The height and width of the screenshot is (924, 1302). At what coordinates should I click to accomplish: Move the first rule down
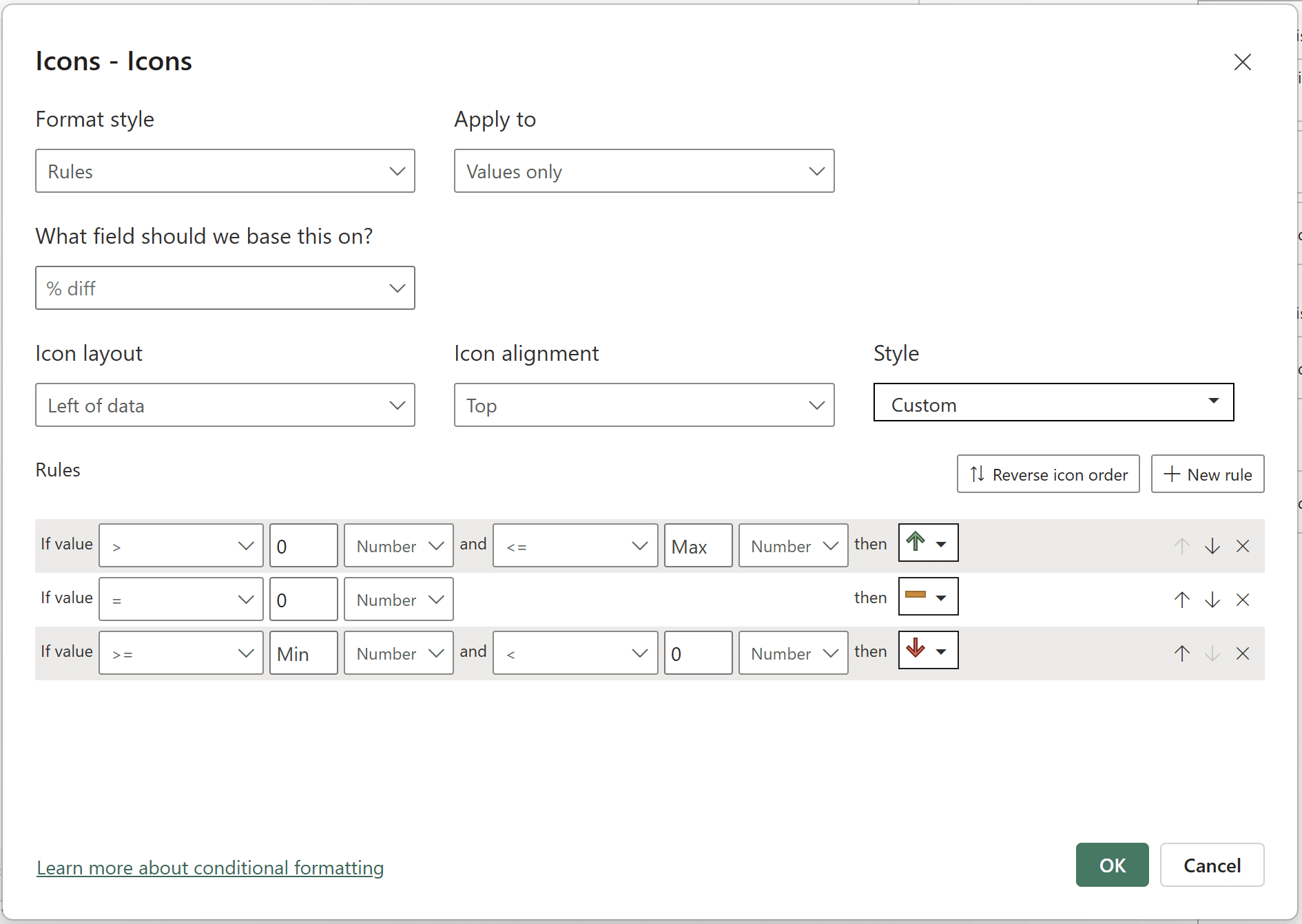point(1212,546)
